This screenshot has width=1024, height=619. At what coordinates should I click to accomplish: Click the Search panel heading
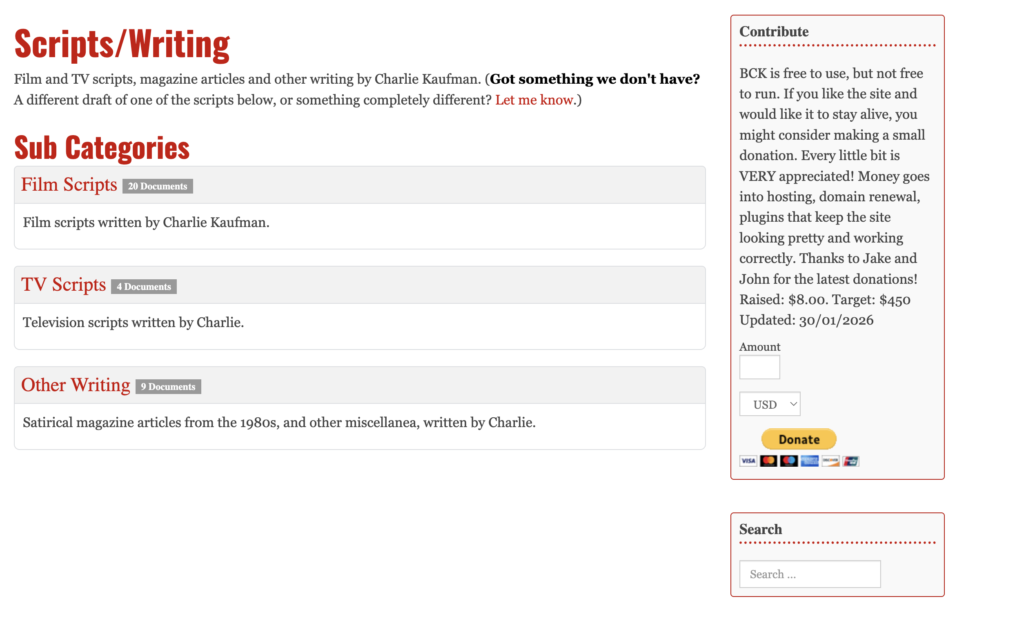coord(761,529)
